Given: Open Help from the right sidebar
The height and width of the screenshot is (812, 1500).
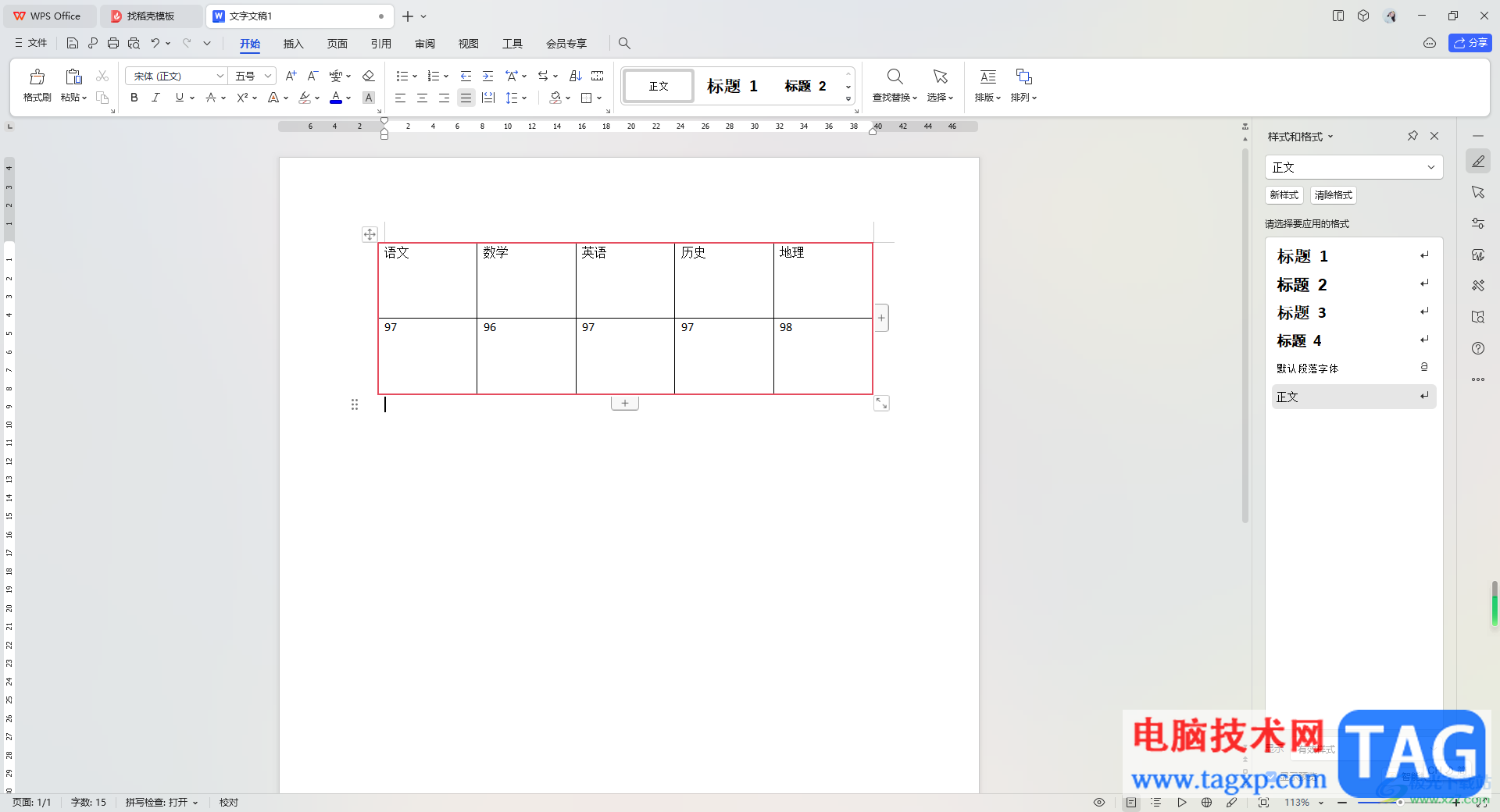Looking at the screenshot, I should pos(1478,348).
